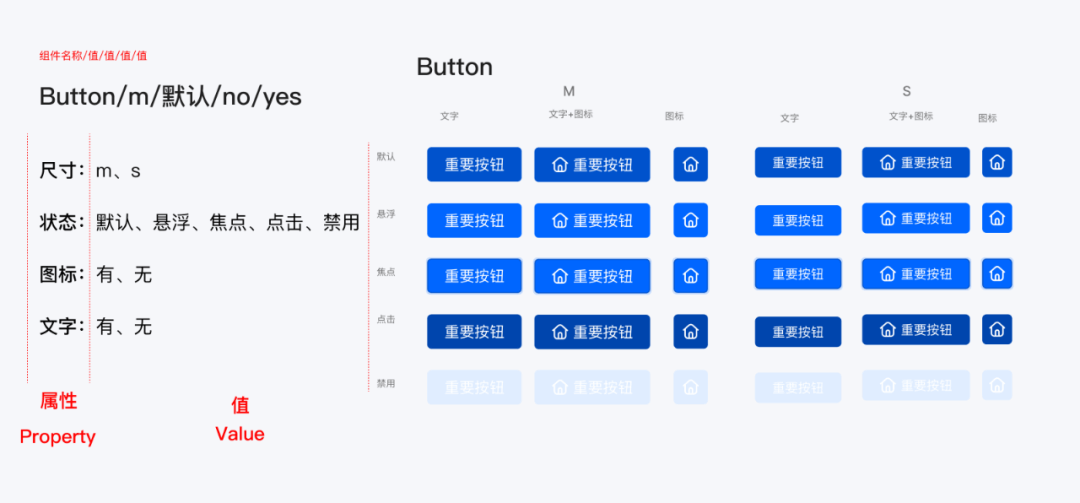The image size is (1080, 503).
Task: Click the S focus-state home icon button
Action: (997, 274)
